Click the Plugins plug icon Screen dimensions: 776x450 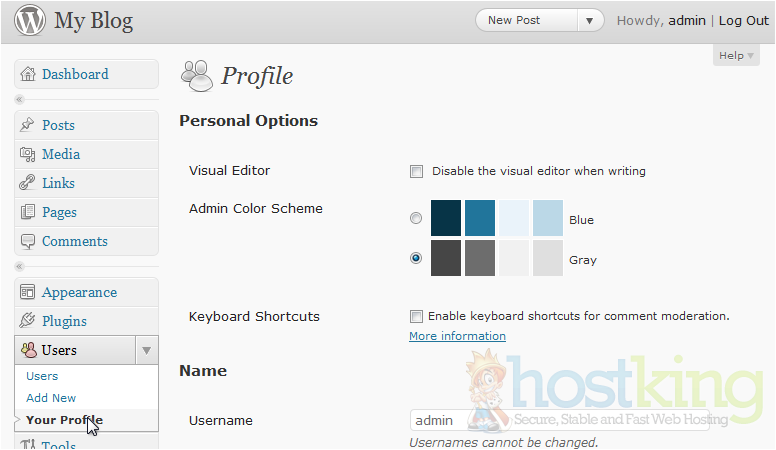28,322
